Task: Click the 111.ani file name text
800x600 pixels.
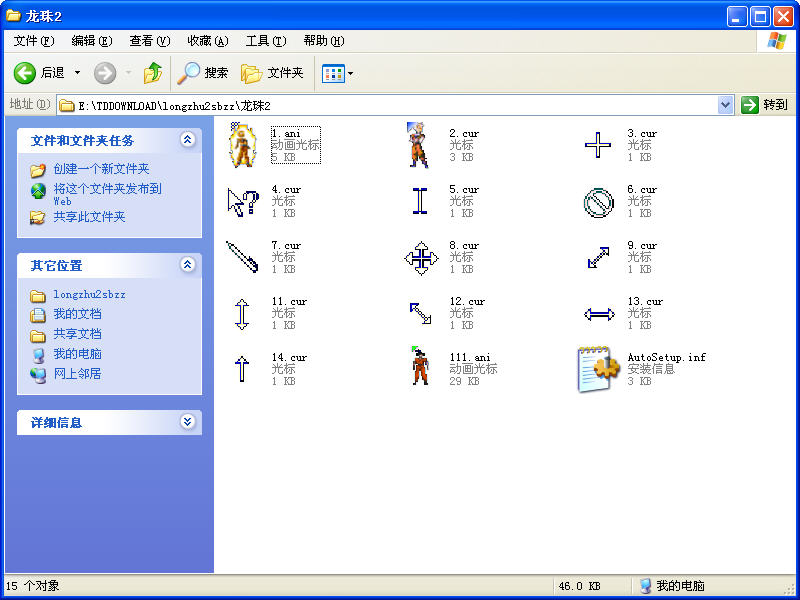Action: tap(470, 357)
